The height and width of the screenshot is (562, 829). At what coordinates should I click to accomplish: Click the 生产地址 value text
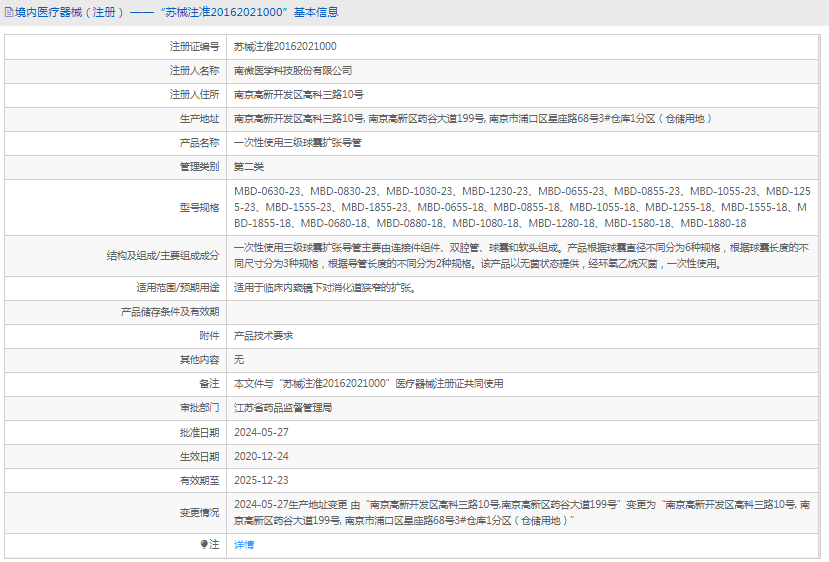click(473, 119)
